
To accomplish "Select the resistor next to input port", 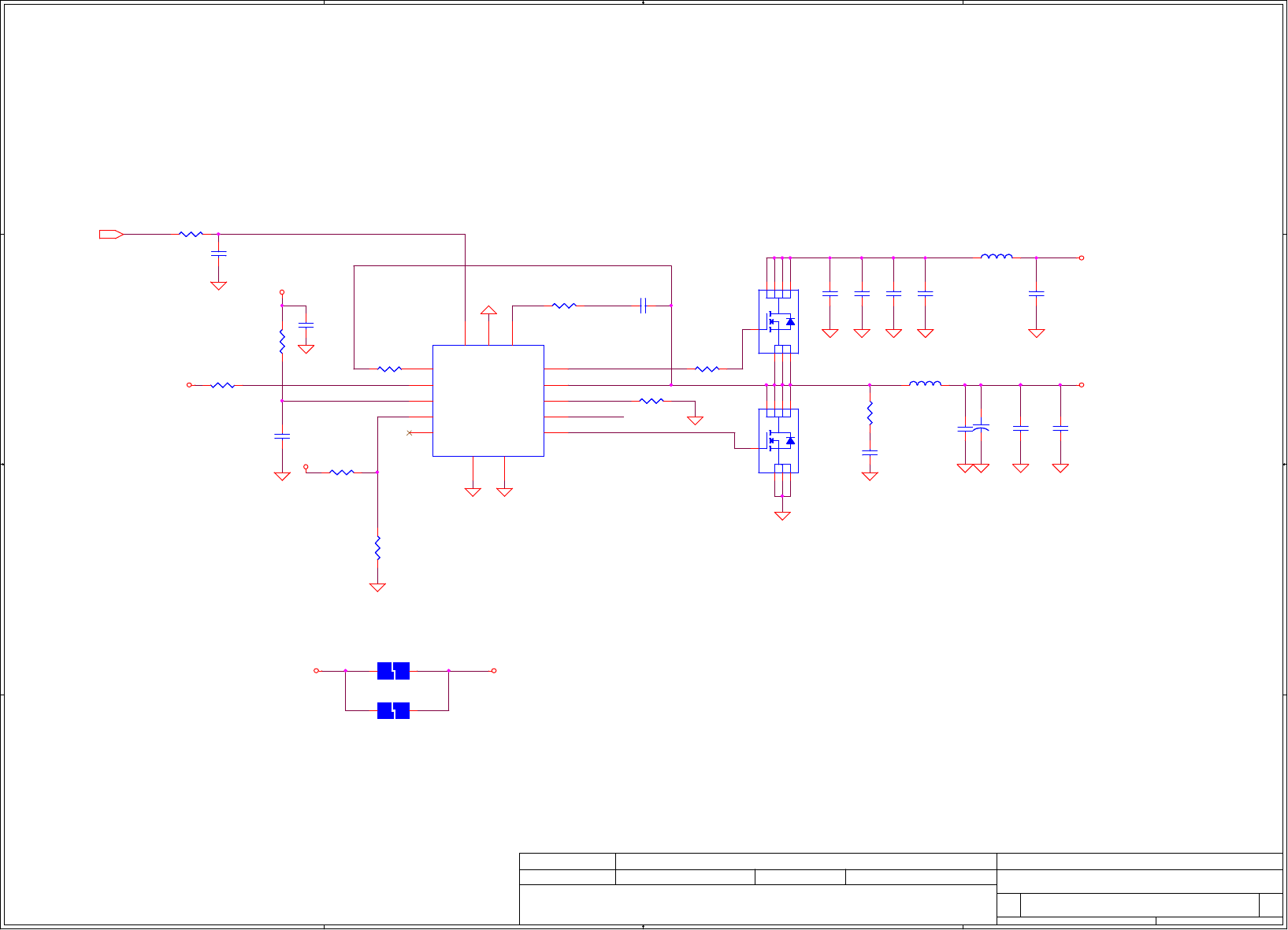I will (x=191, y=234).
